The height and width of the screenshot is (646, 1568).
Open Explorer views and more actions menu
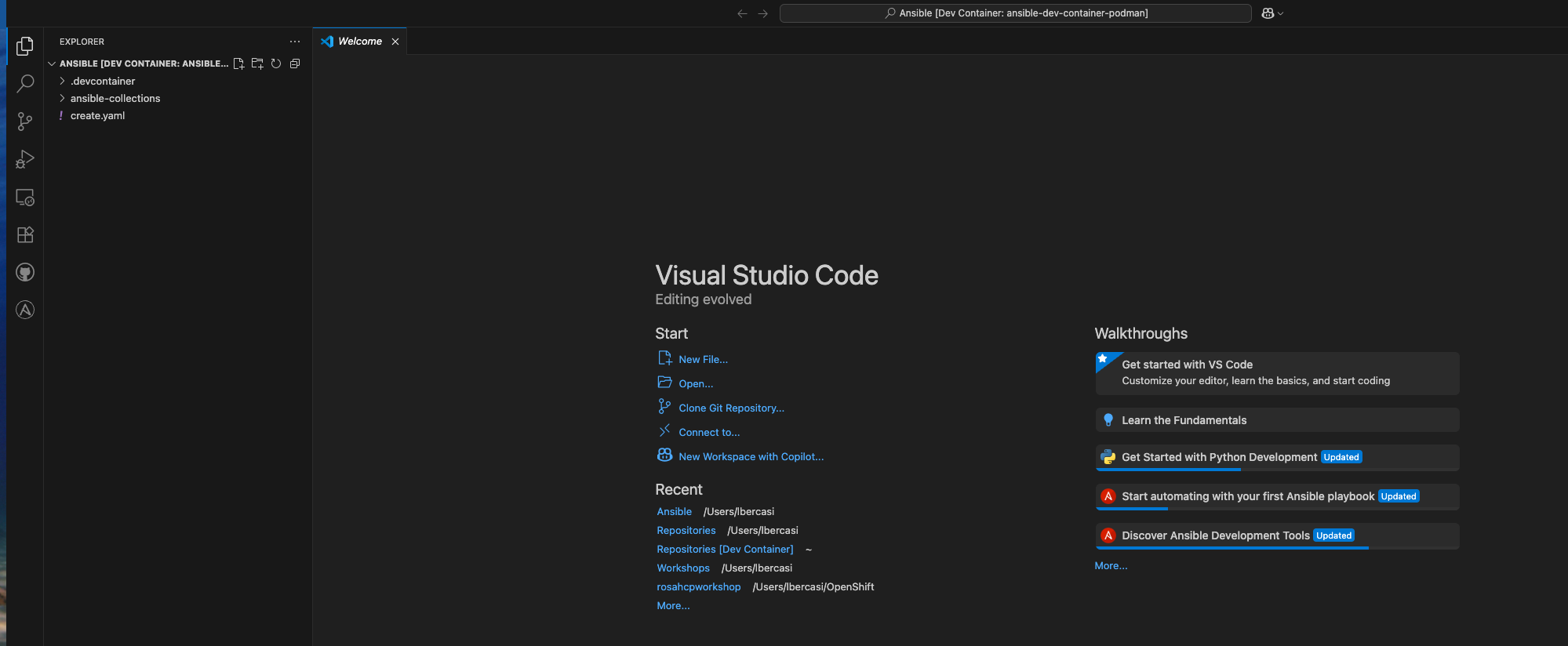coord(295,42)
